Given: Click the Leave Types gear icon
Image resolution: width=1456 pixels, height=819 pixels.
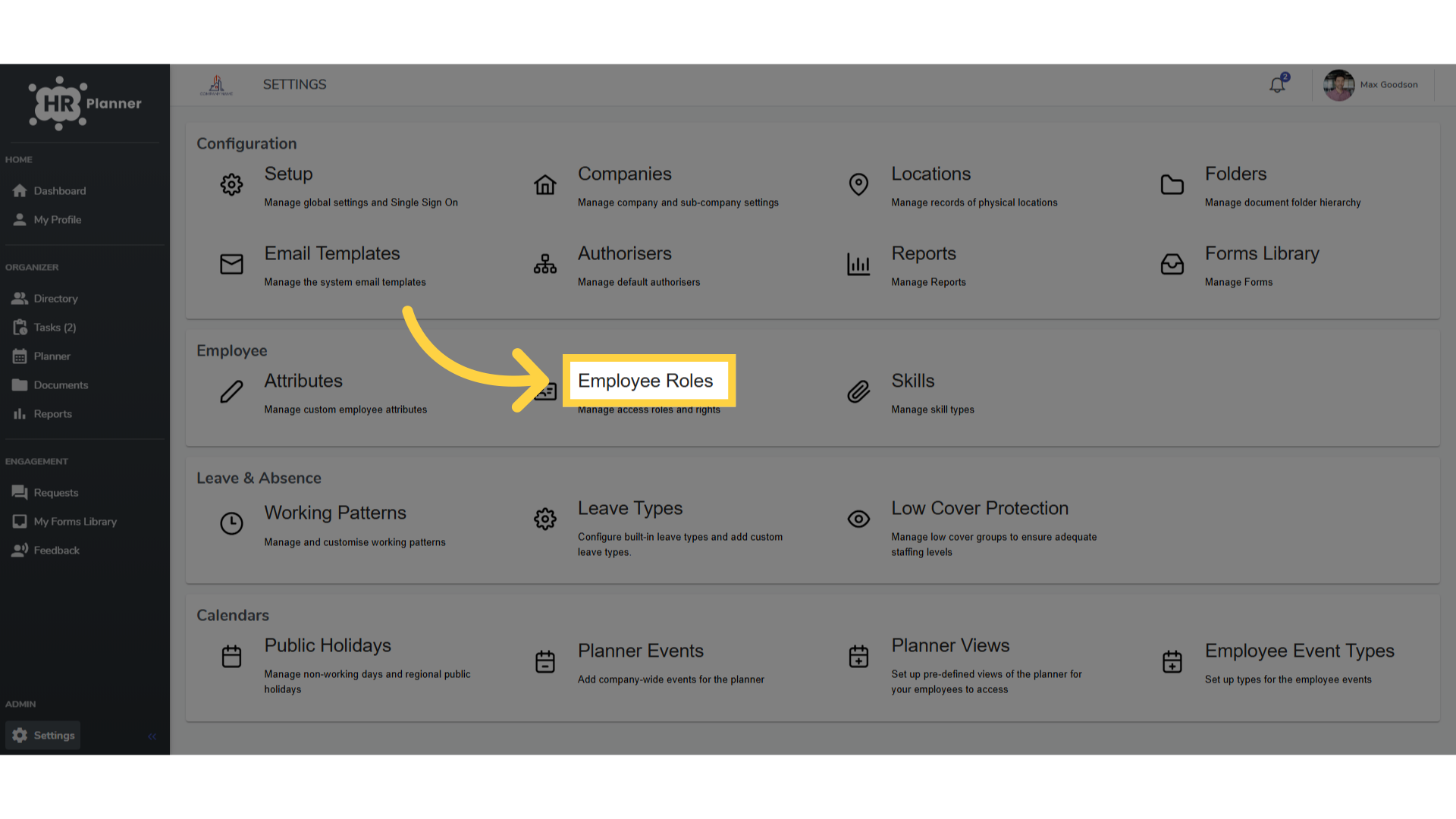Looking at the screenshot, I should click(x=545, y=519).
